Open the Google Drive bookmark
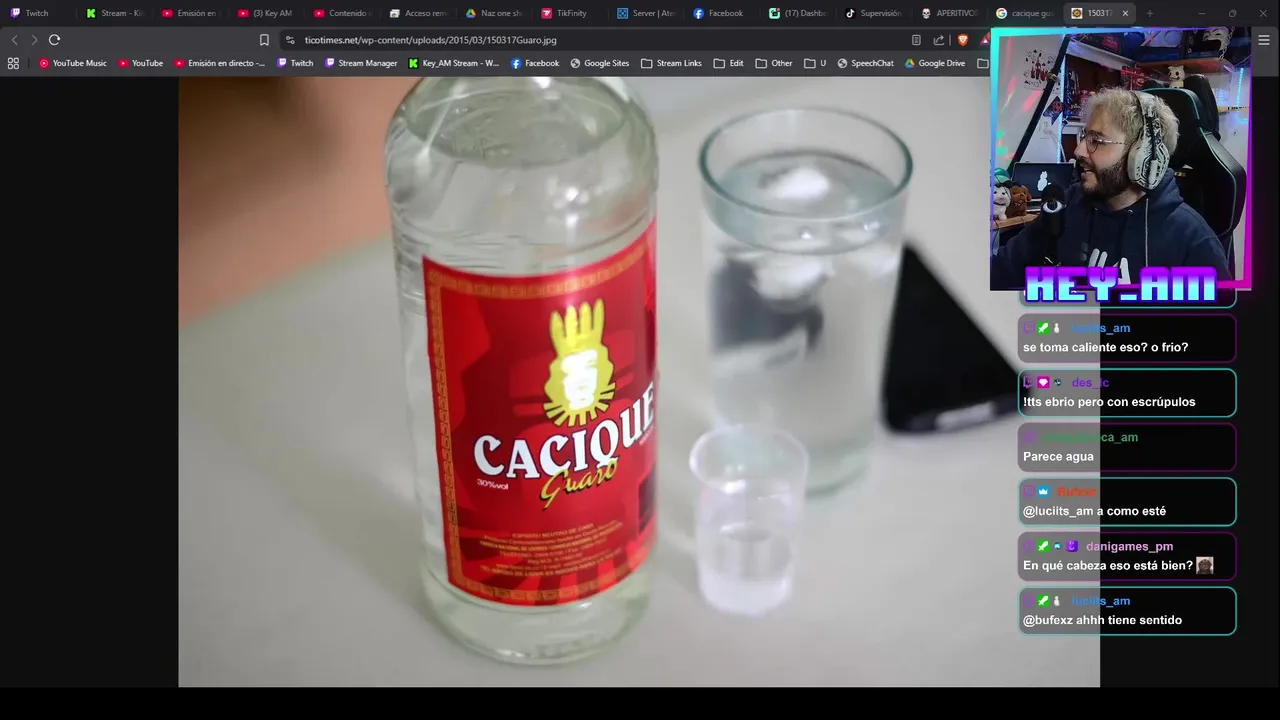The height and width of the screenshot is (720, 1280). coord(935,63)
